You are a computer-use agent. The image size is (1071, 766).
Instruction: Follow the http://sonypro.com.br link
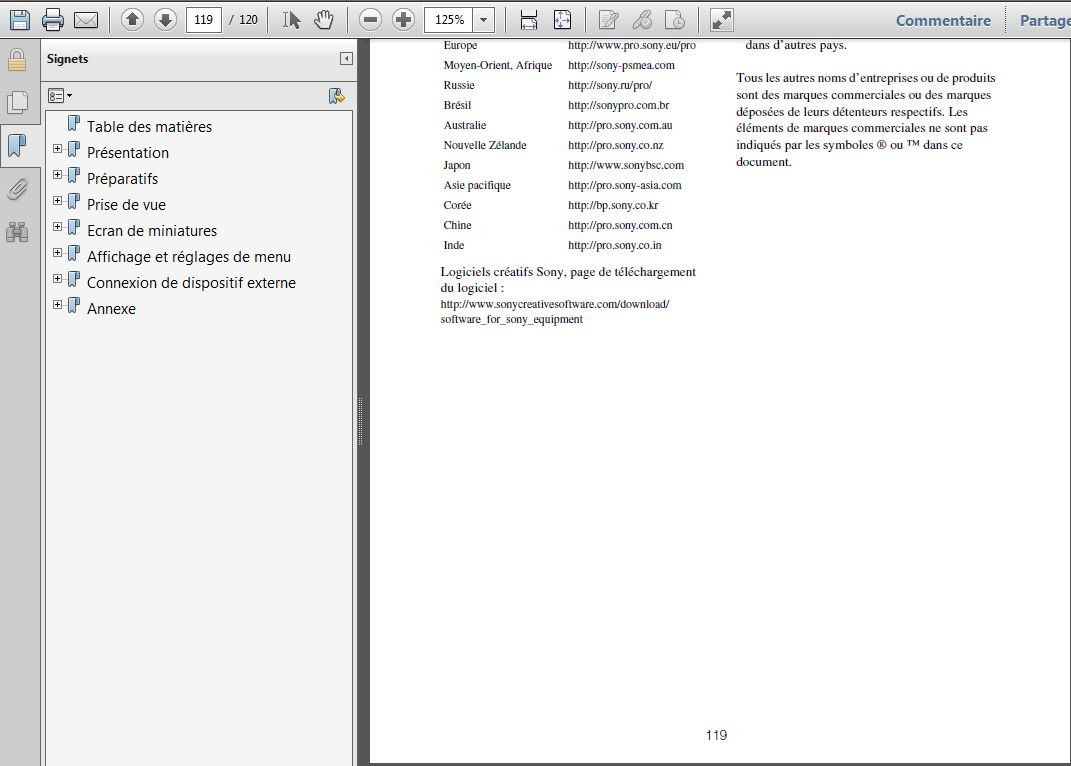coord(619,105)
